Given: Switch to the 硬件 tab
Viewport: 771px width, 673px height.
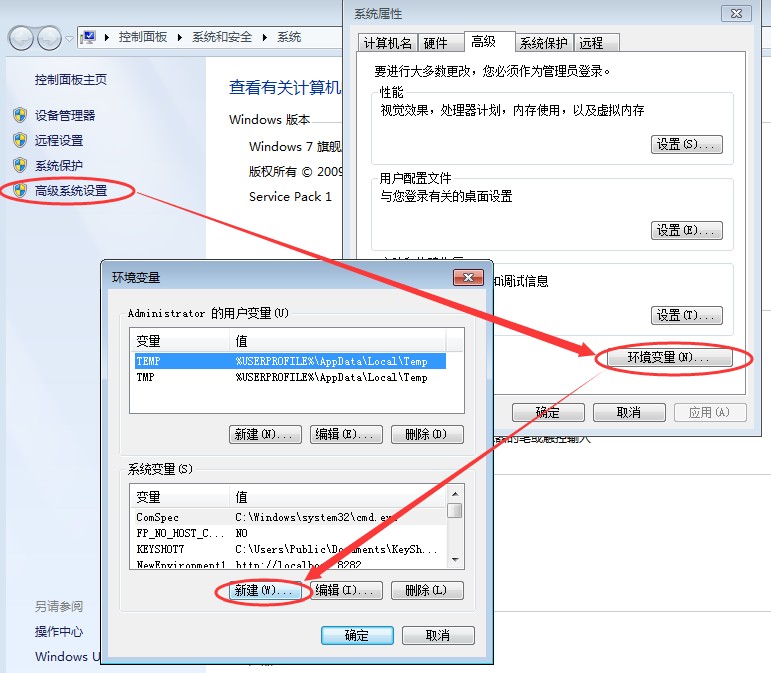Looking at the screenshot, I should click(436, 43).
